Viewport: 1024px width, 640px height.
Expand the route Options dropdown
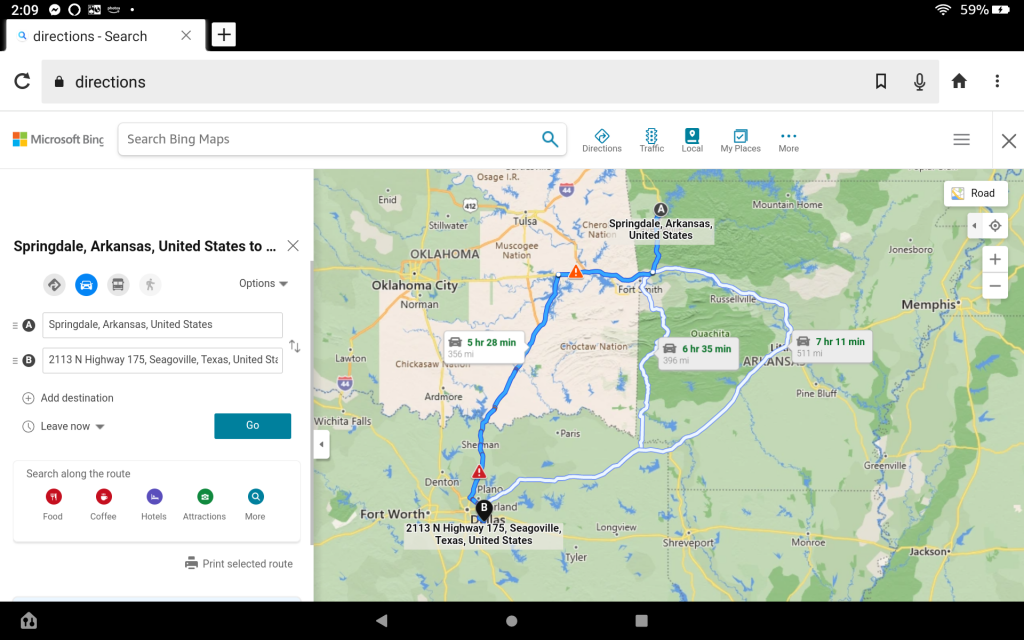[x=263, y=284]
